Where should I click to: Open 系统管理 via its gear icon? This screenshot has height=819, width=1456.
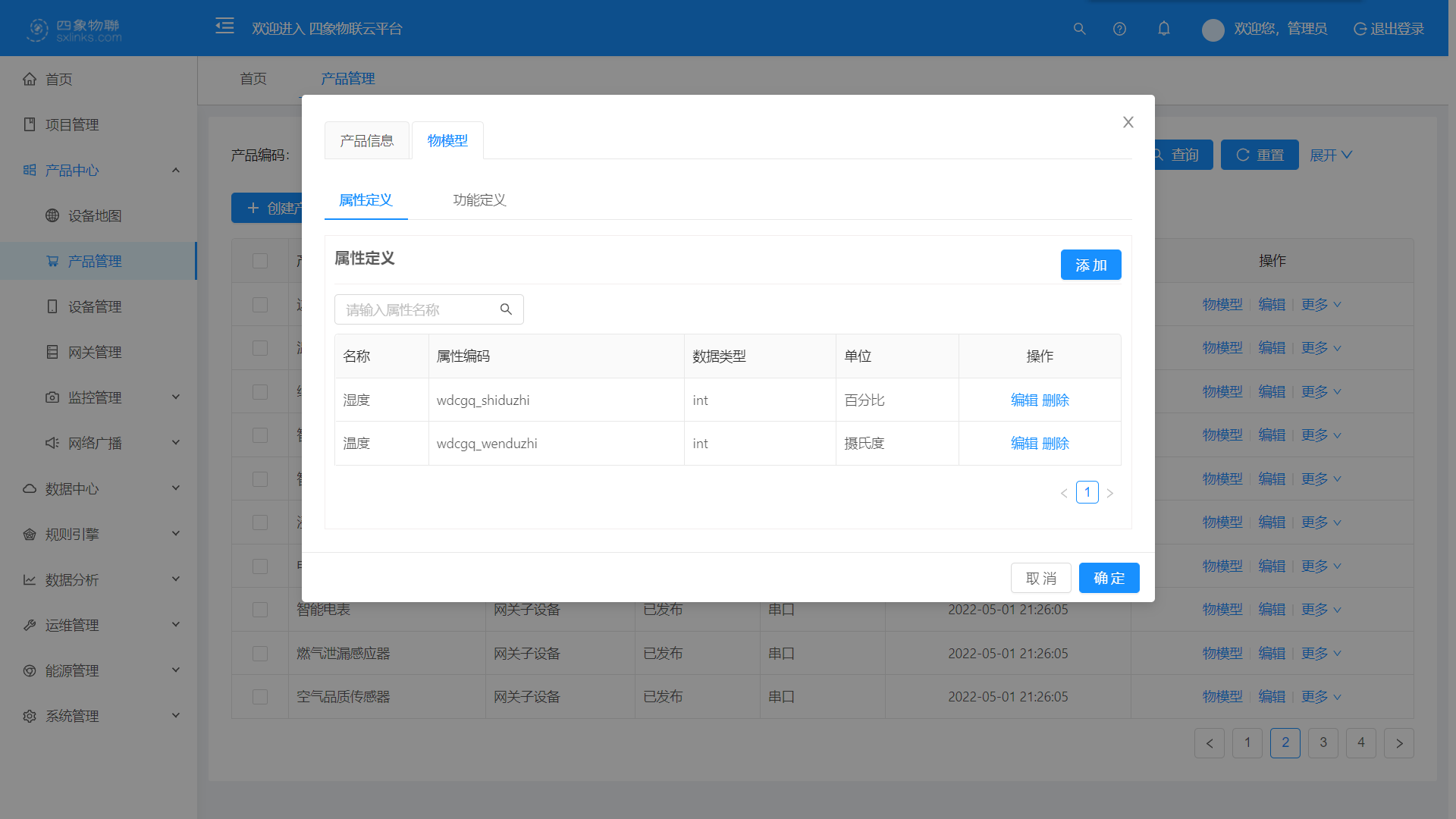pyautogui.click(x=30, y=715)
